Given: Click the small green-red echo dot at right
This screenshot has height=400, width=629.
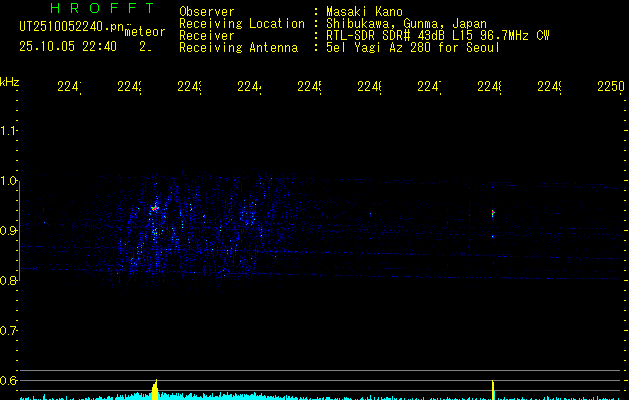Looking at the screenshot, I should (x=492, y=213).
